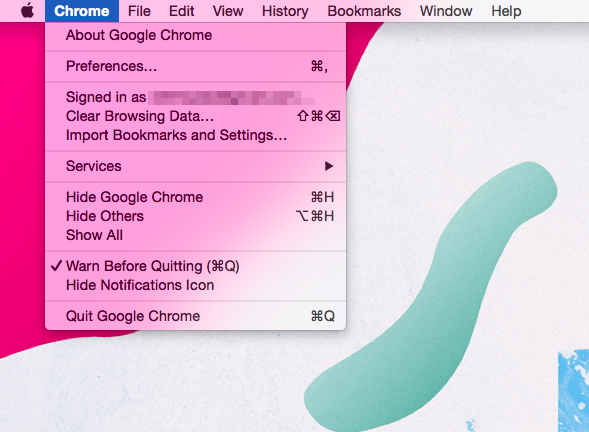The image size is (589, 432).
Task: Toggle Warn Before Quitting option
Action: [195, 266]
